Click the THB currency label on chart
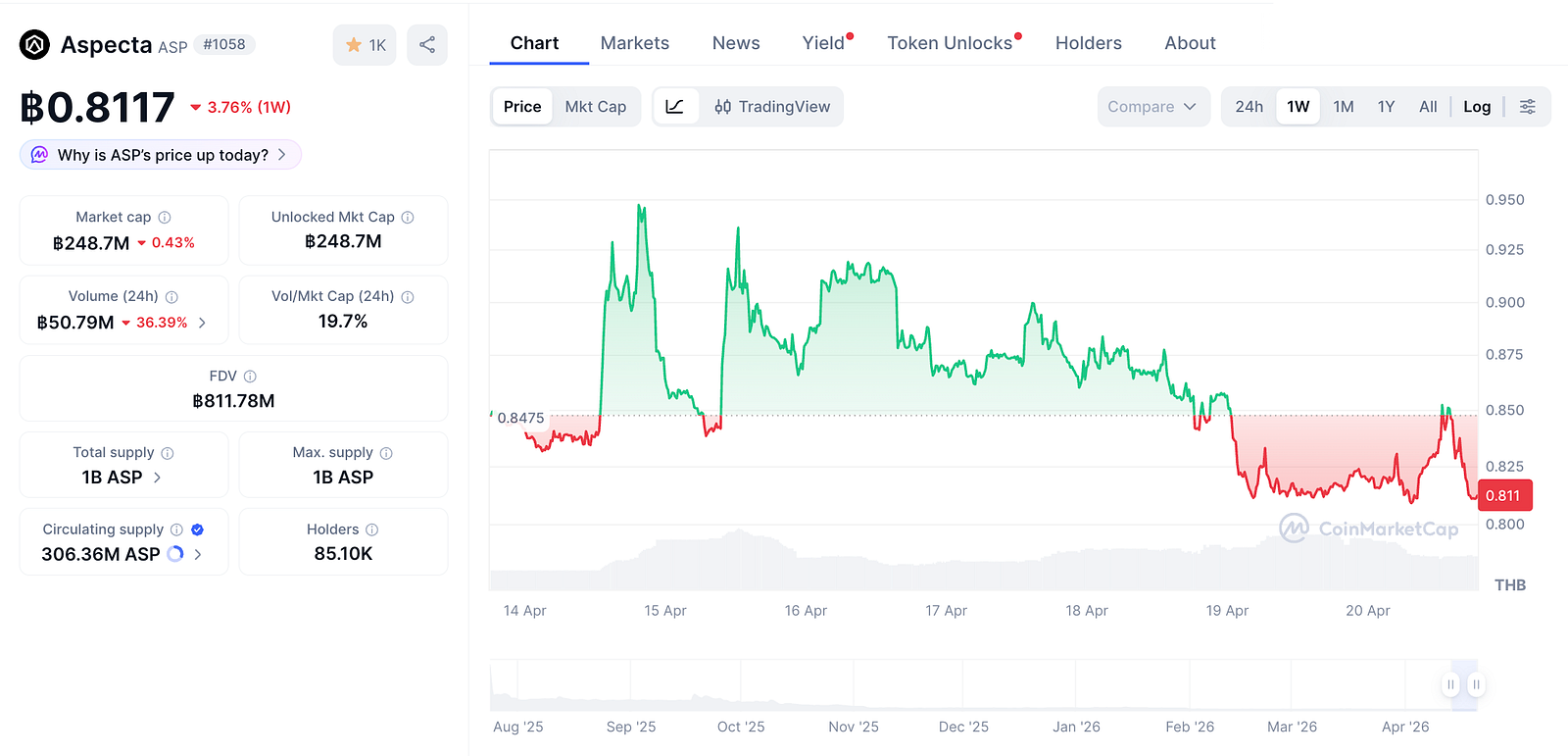The image size is (1568, 756). point(1510,585)
